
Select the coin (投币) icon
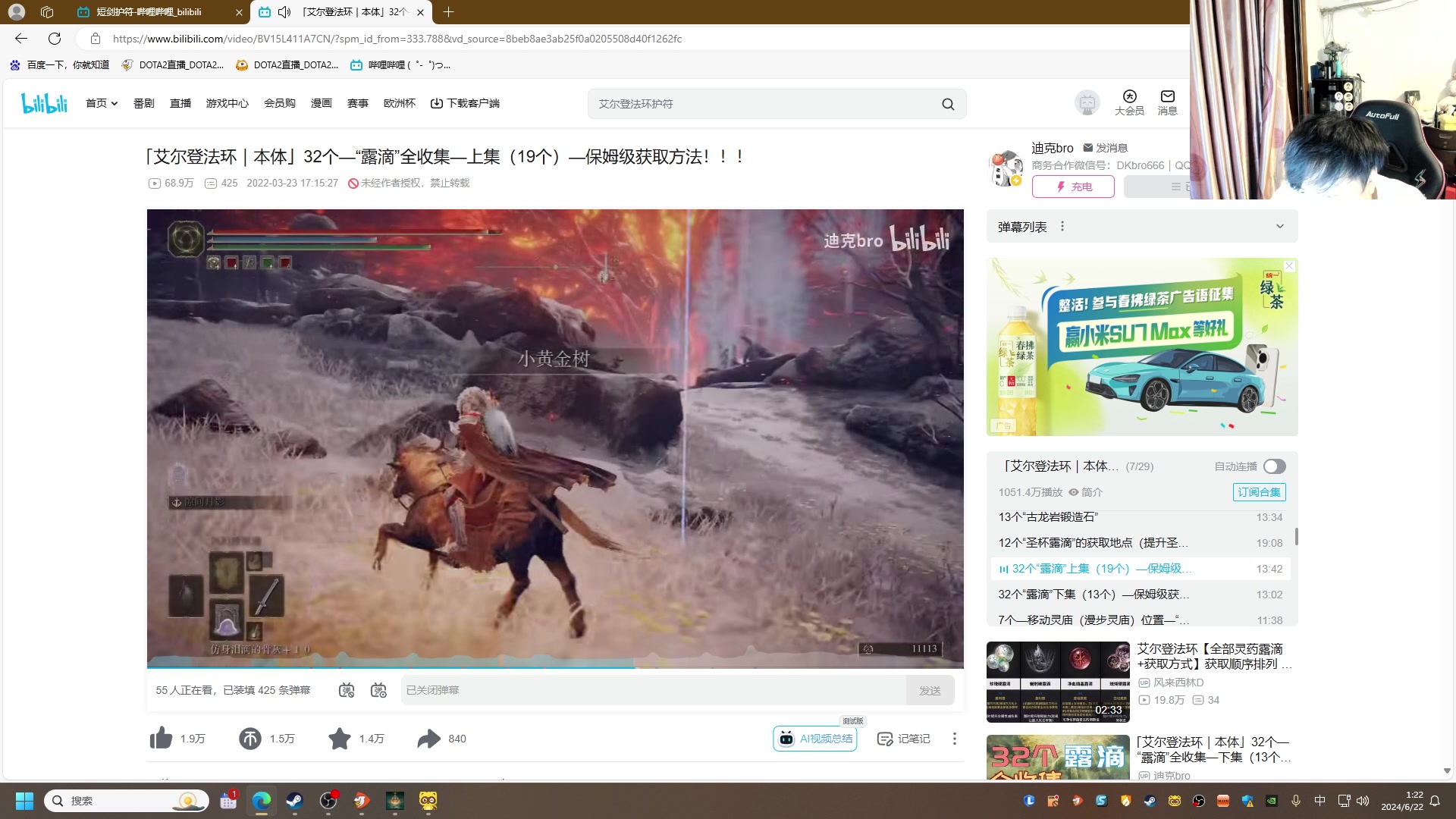pos(249,738)
